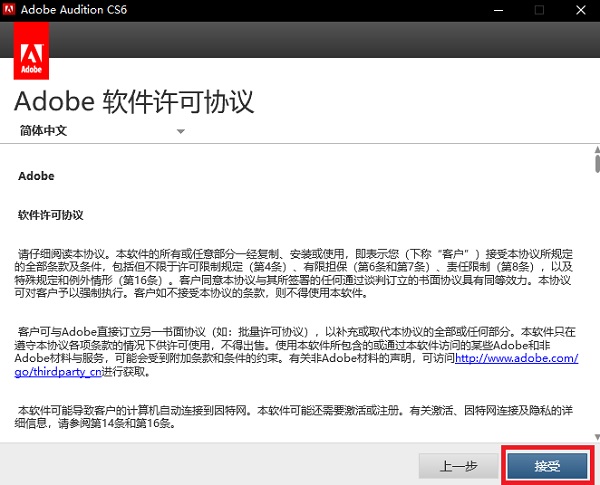The image size is (600, 485).
Task: Minimize the Adobe Audition CS6 installer window
Action: (x=494, y=10)
